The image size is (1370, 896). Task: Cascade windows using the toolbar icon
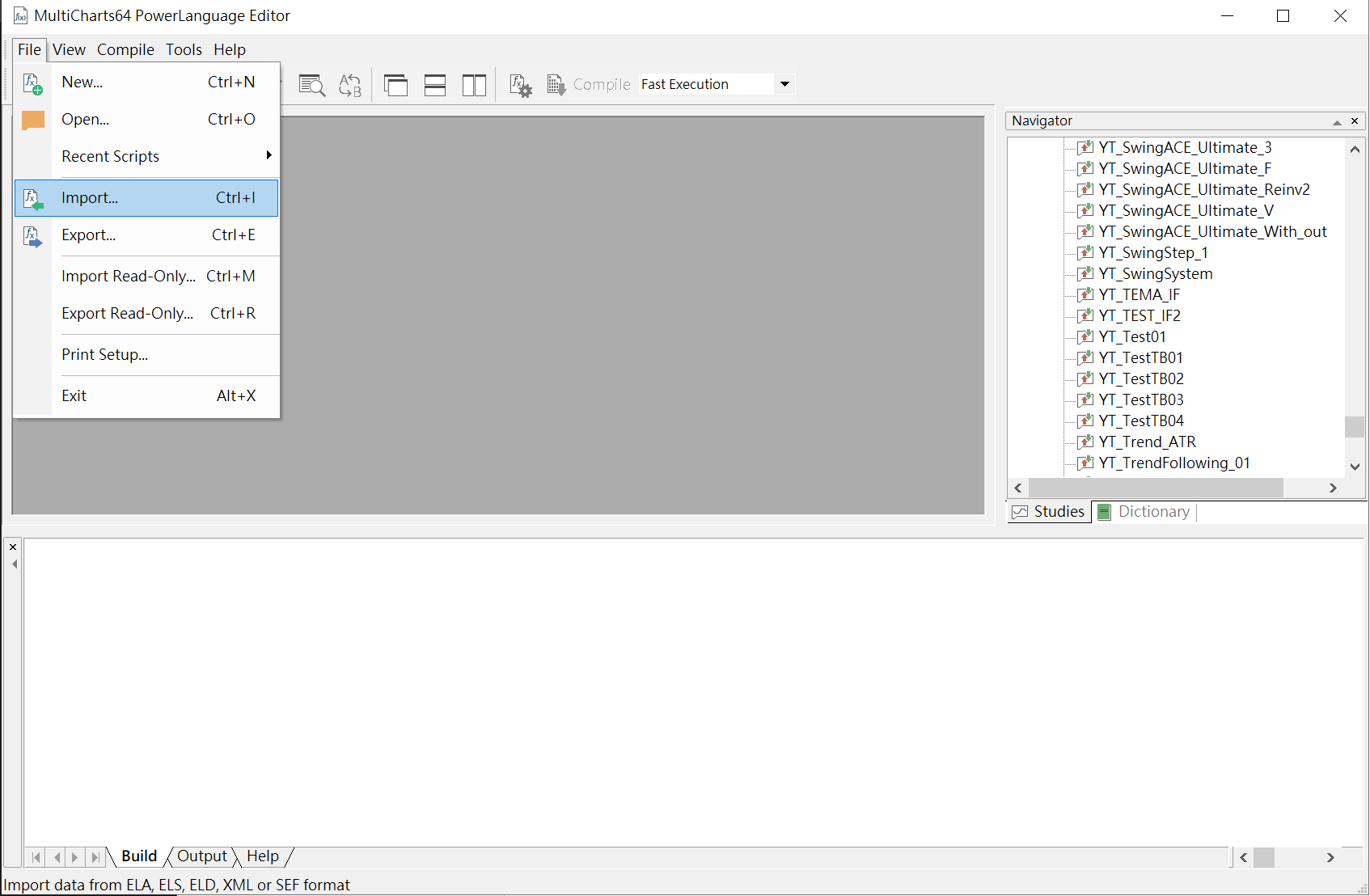click(x=395, y=85)
